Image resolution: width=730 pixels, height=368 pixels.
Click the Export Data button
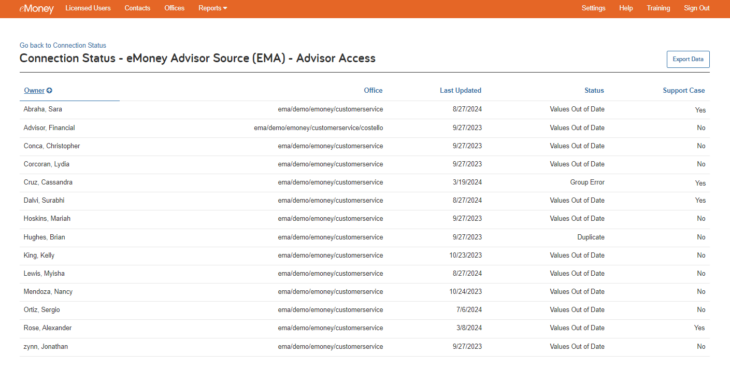pos(688,59)
